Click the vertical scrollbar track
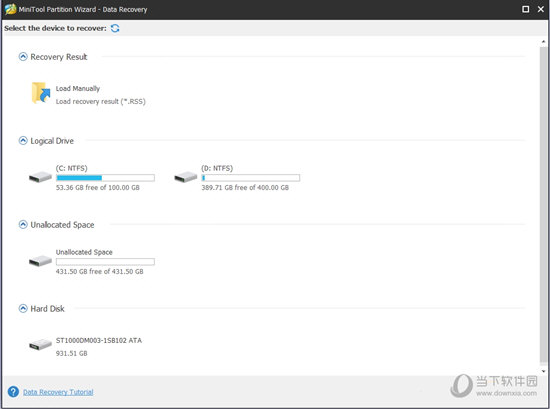 [543, 206]
